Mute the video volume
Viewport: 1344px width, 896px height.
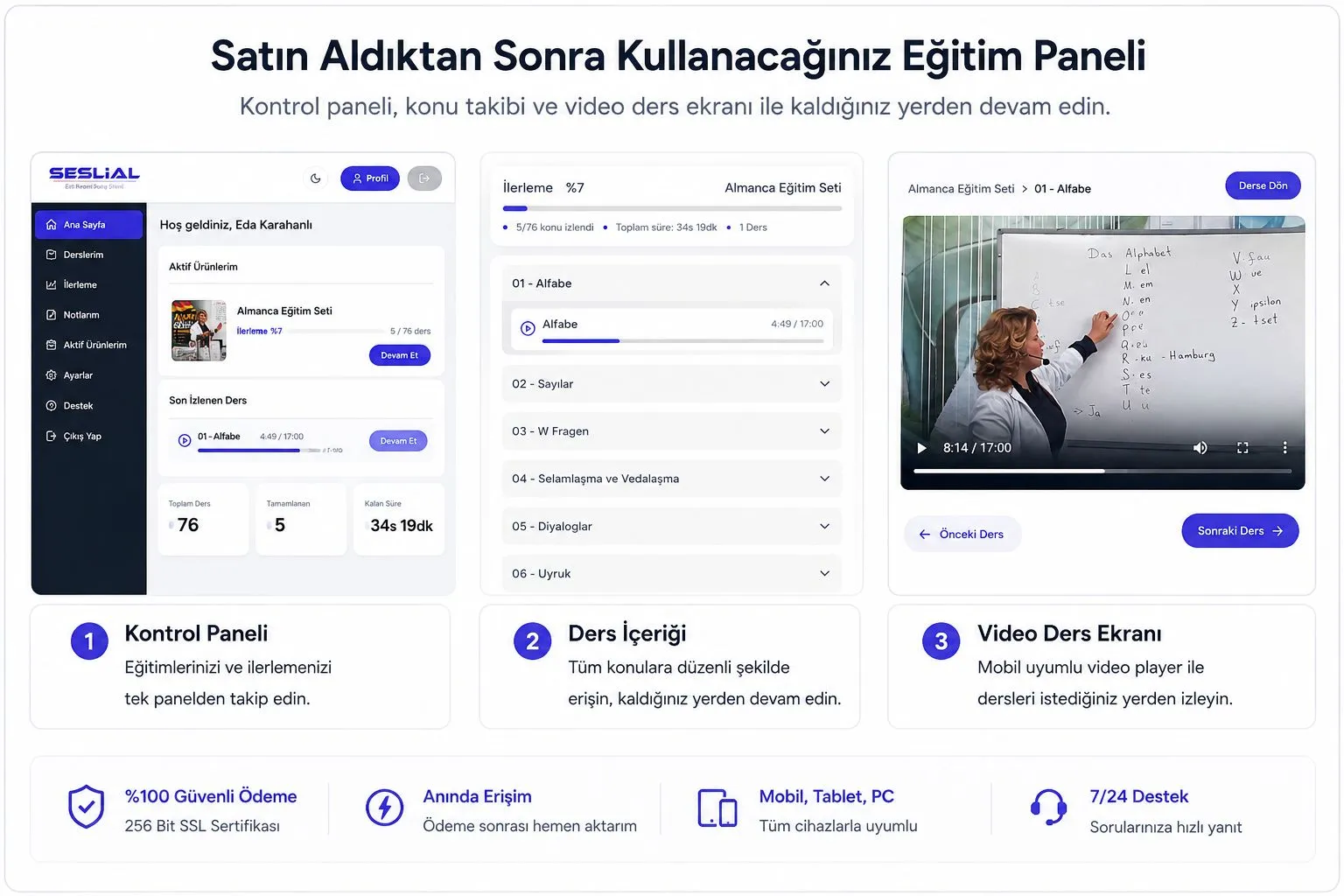(x=1200, y=448)
